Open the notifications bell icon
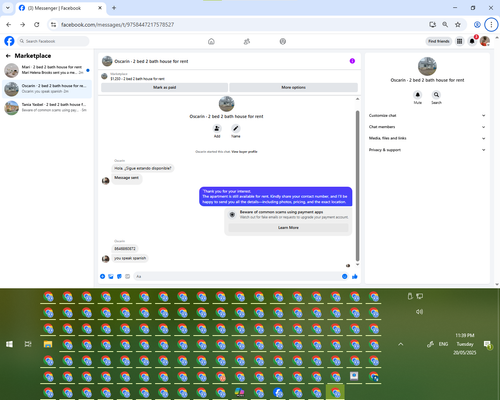Screen dimensions: 500x400 472,41
